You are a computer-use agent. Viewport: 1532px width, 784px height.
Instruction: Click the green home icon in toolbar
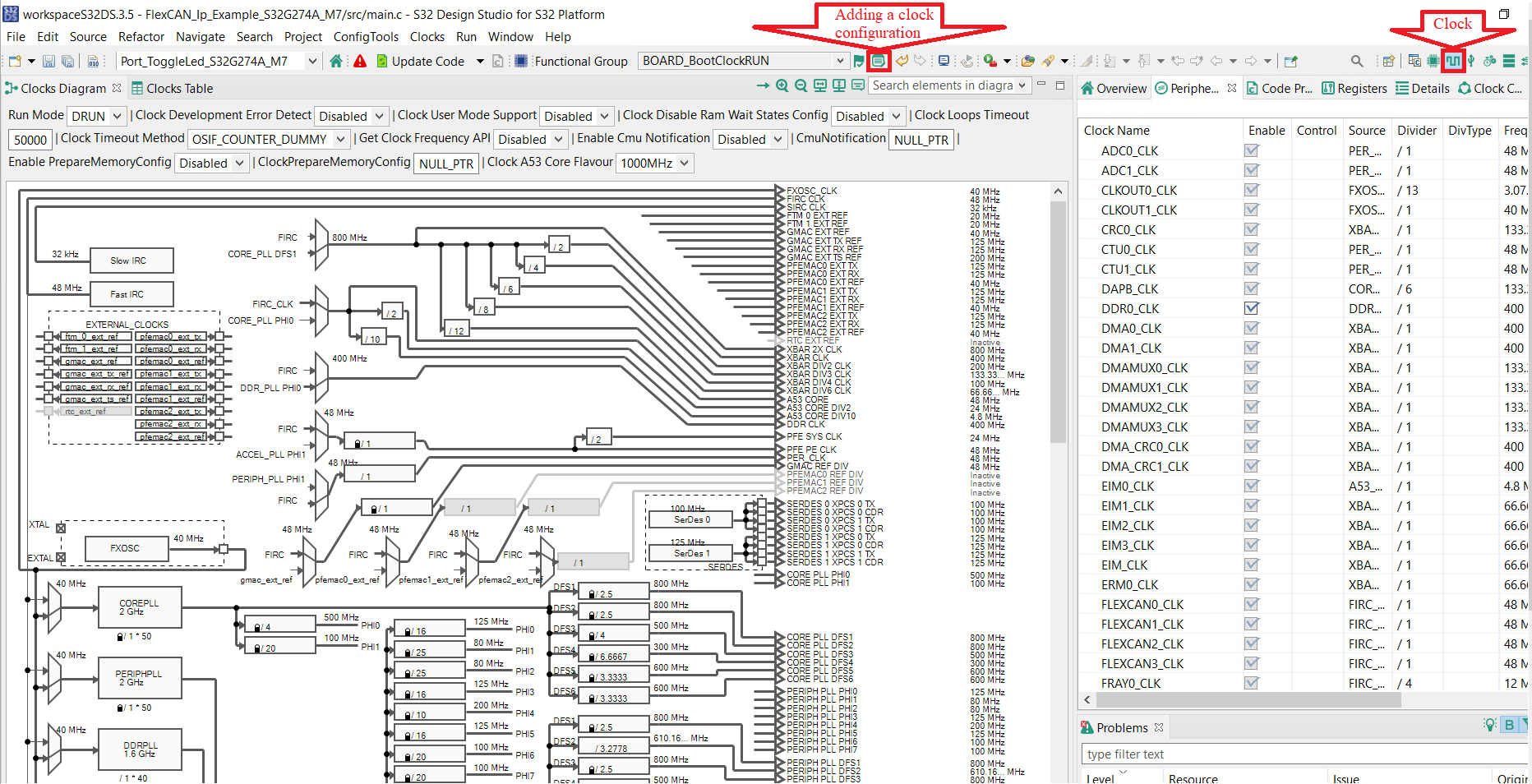[336, 61]
